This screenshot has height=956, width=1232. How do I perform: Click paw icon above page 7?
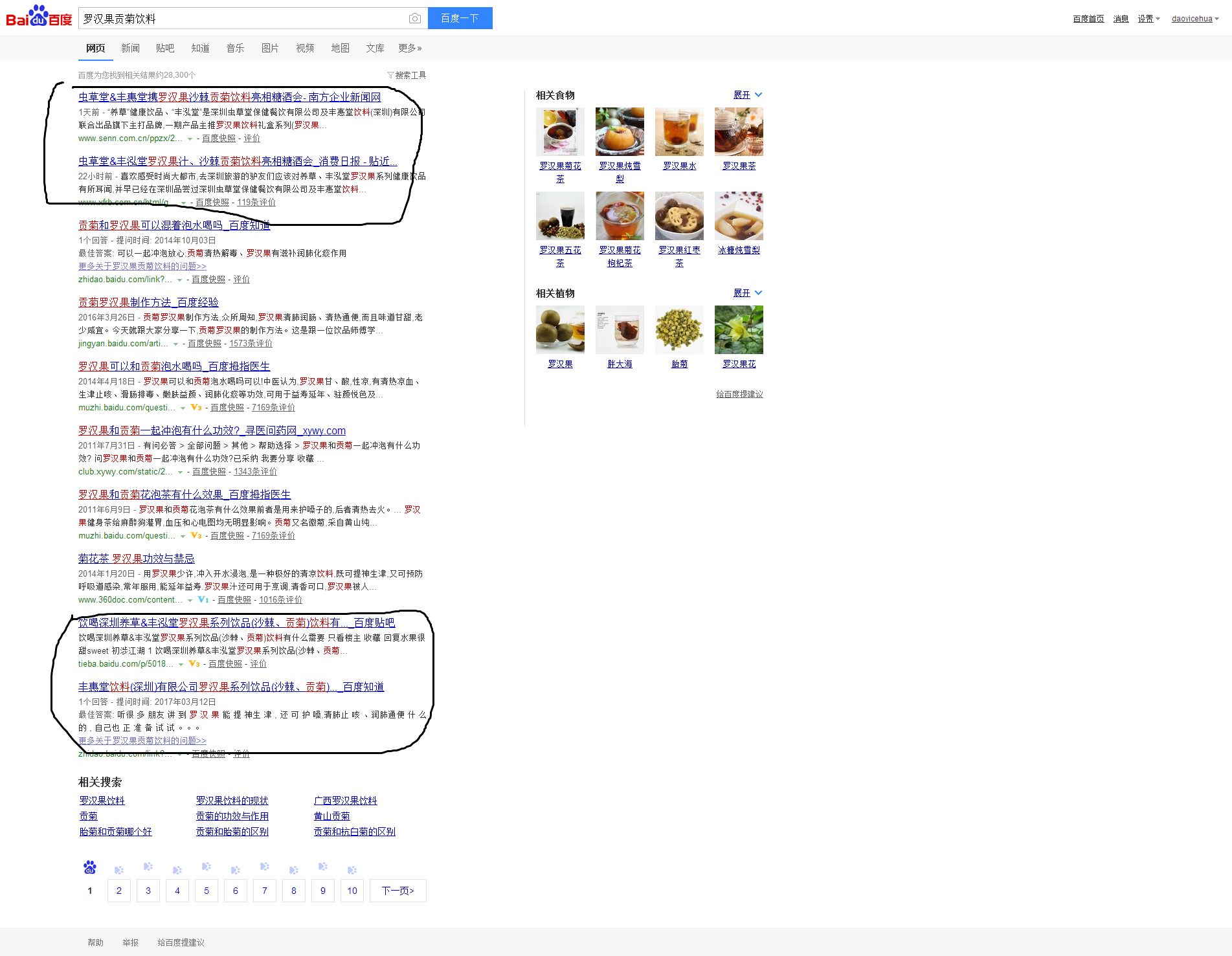coord(265,867)
